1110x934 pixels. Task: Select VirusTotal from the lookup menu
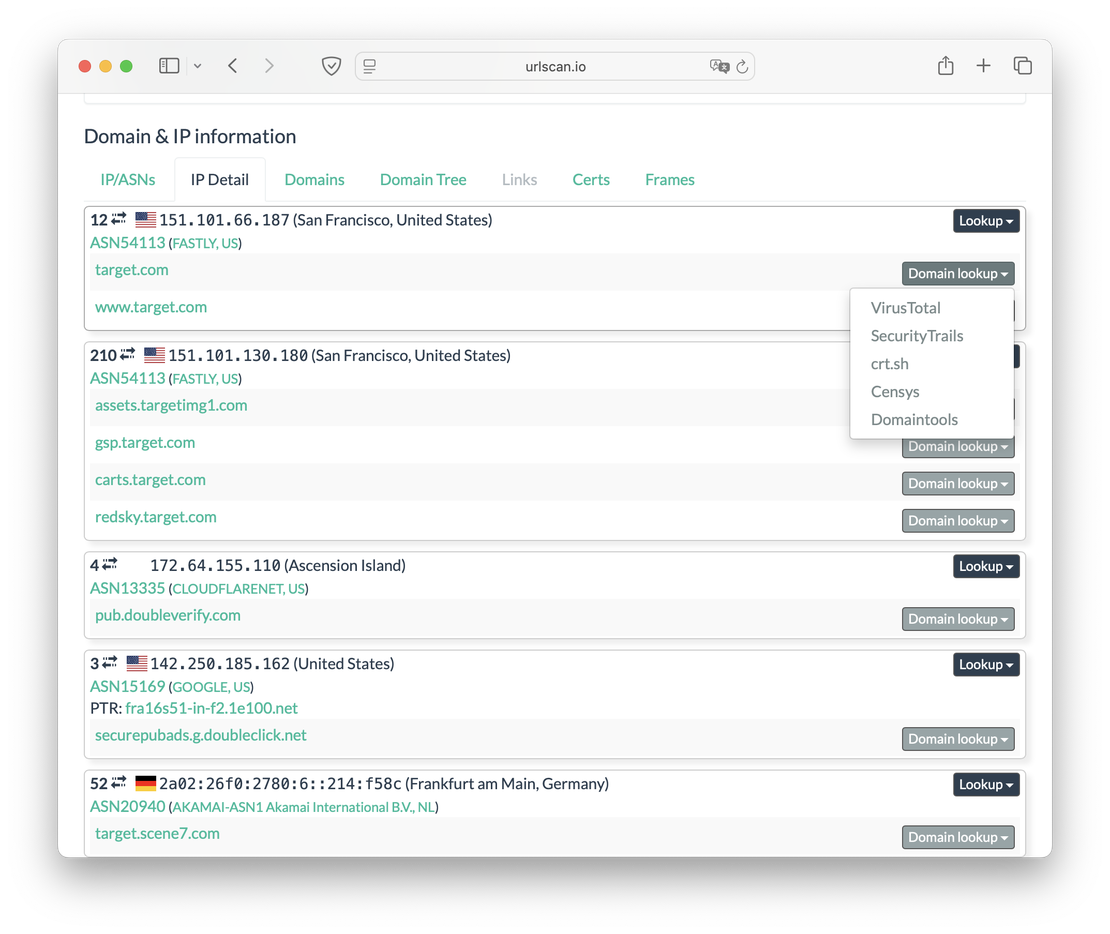point(905,308)
